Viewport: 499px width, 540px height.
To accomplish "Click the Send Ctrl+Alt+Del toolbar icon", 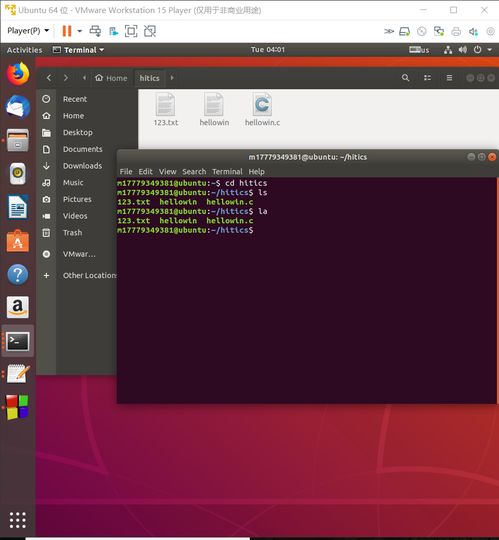I will click(x=95, y=31).
